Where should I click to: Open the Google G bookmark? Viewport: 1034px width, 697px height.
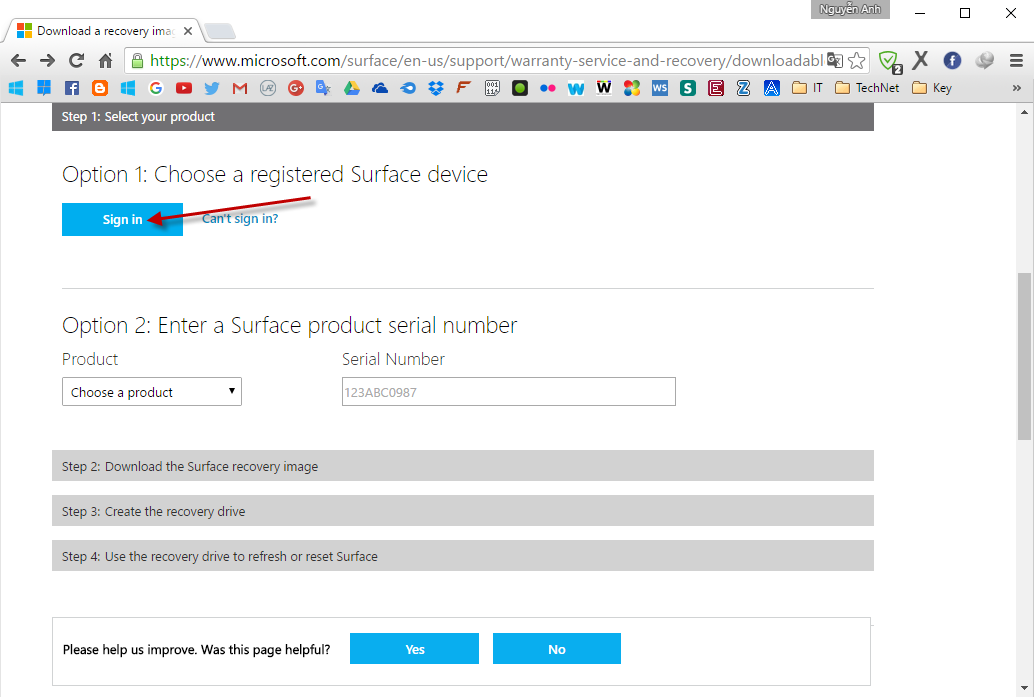click(x=156, y=88)
